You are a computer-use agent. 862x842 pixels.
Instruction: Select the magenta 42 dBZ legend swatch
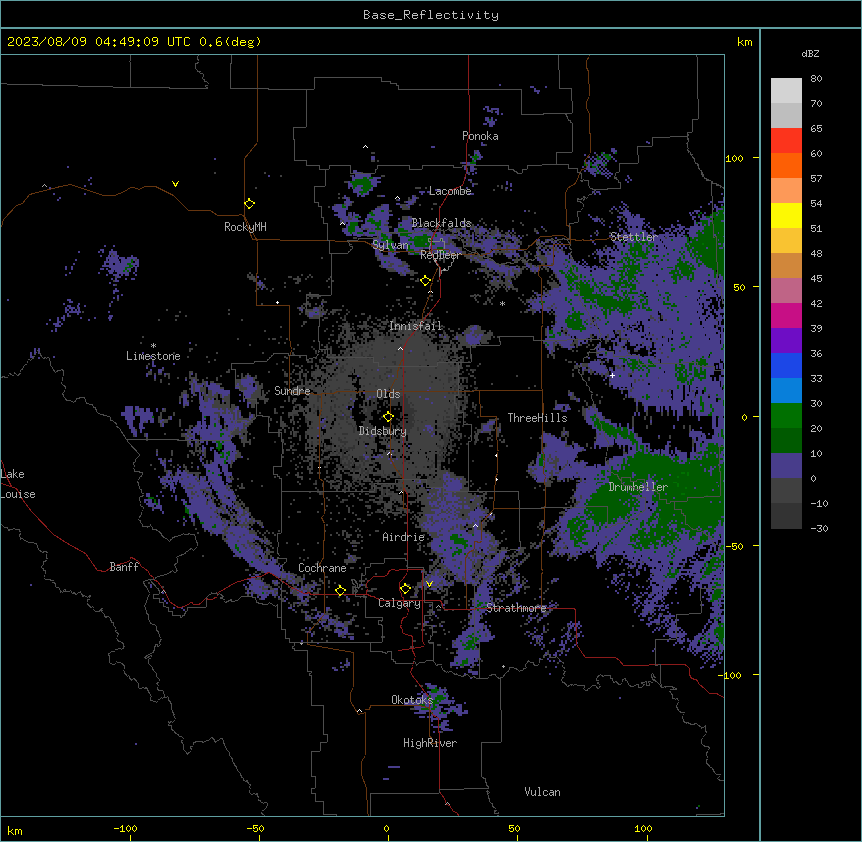coord(786,316)
